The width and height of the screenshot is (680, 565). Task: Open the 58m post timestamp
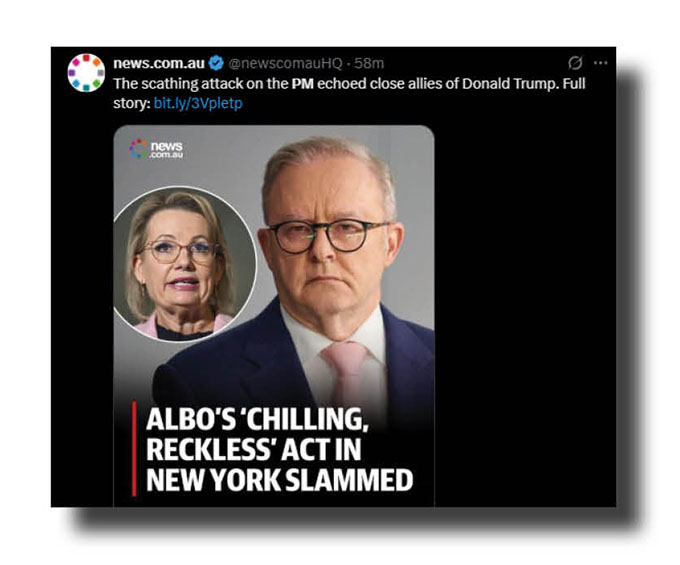tap(369, 63)
